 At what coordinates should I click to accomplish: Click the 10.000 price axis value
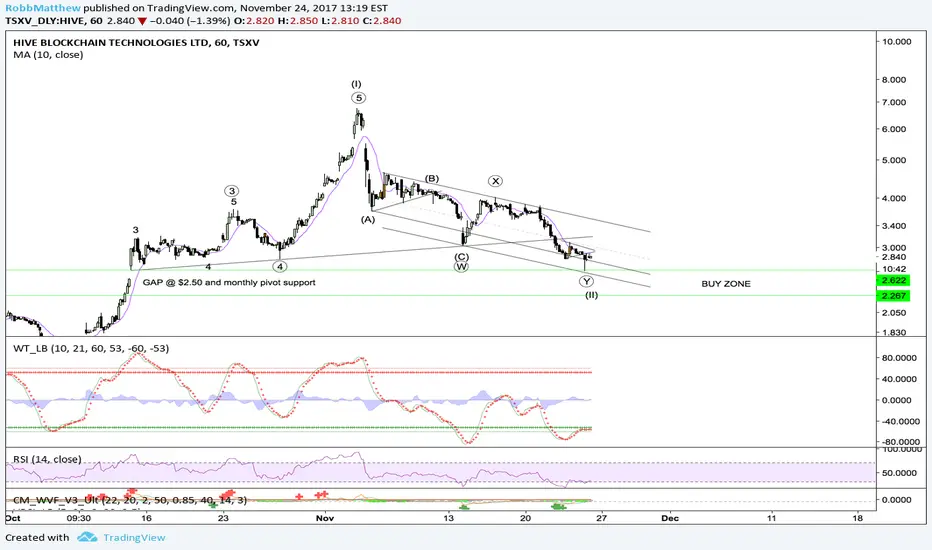(897, 42)
